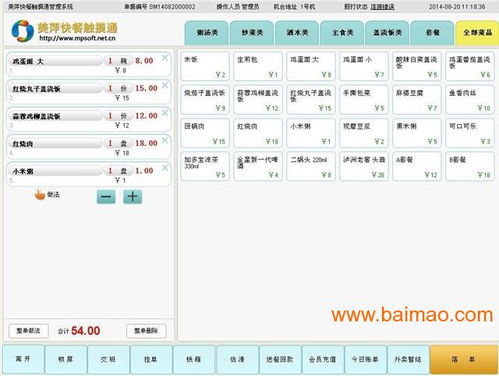
Task: Open 今日账单 today's bills
Action: click(365, 359)
